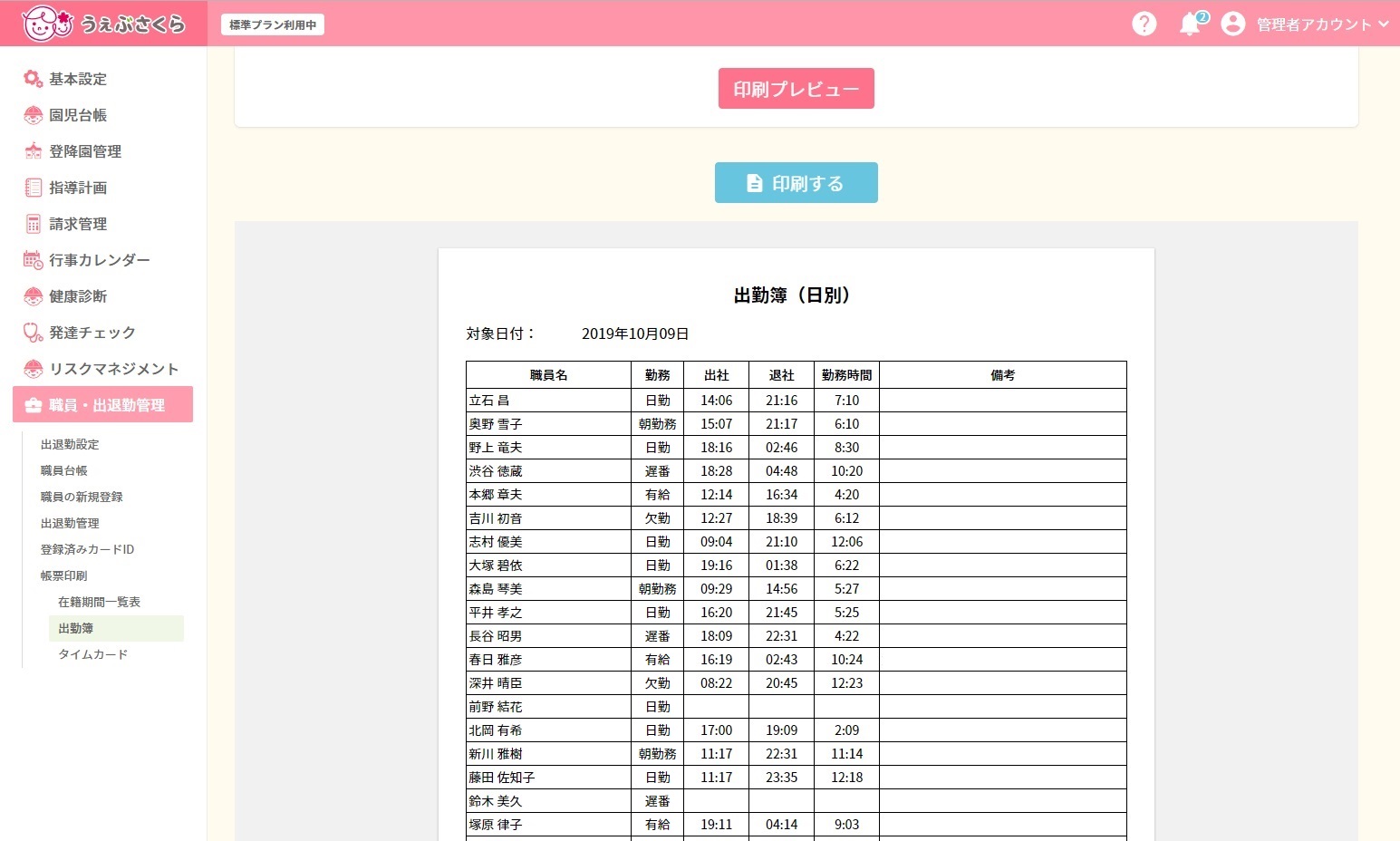Image resolution: width=1400 pixels, height=841 pixels.
Task: Open 職員台帳 submenu item
Action: (63, 470)
